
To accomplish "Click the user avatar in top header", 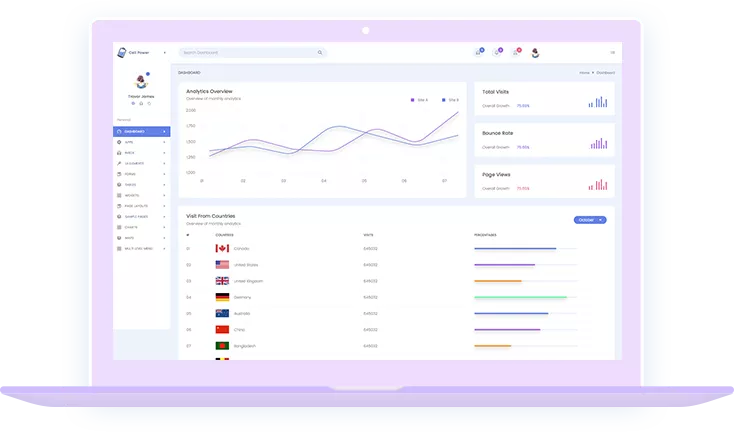I will point(535,53).
